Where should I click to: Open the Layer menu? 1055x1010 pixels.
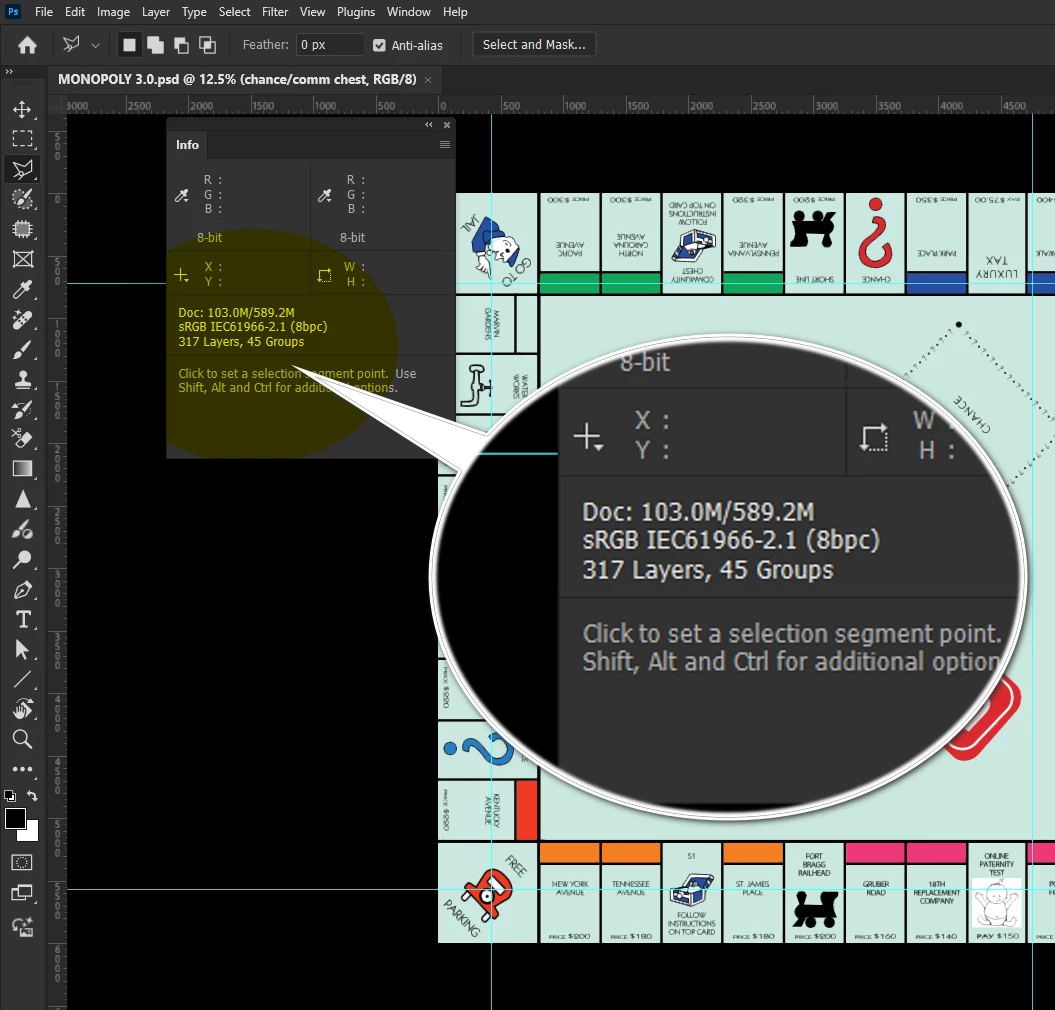point(155,12)
